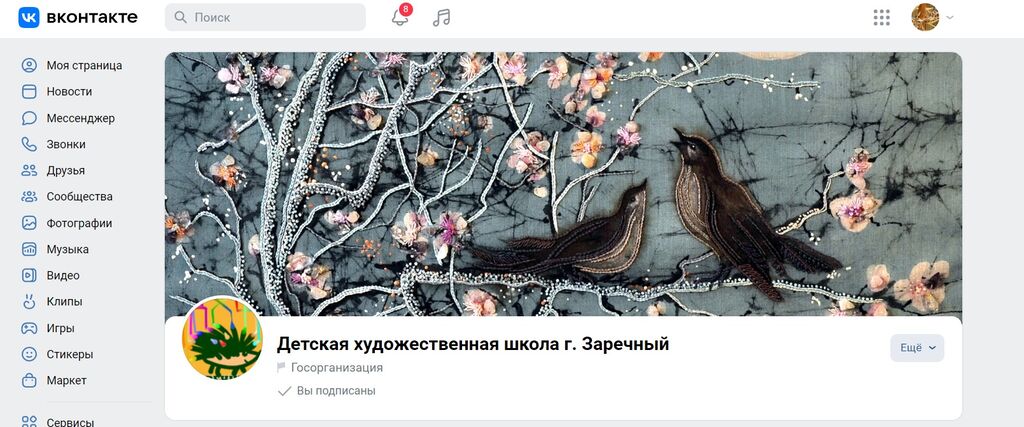Viewport: 1024px width, 427px height.
Task: Click the Market shopping bag icon
Action: click(29, 380)
